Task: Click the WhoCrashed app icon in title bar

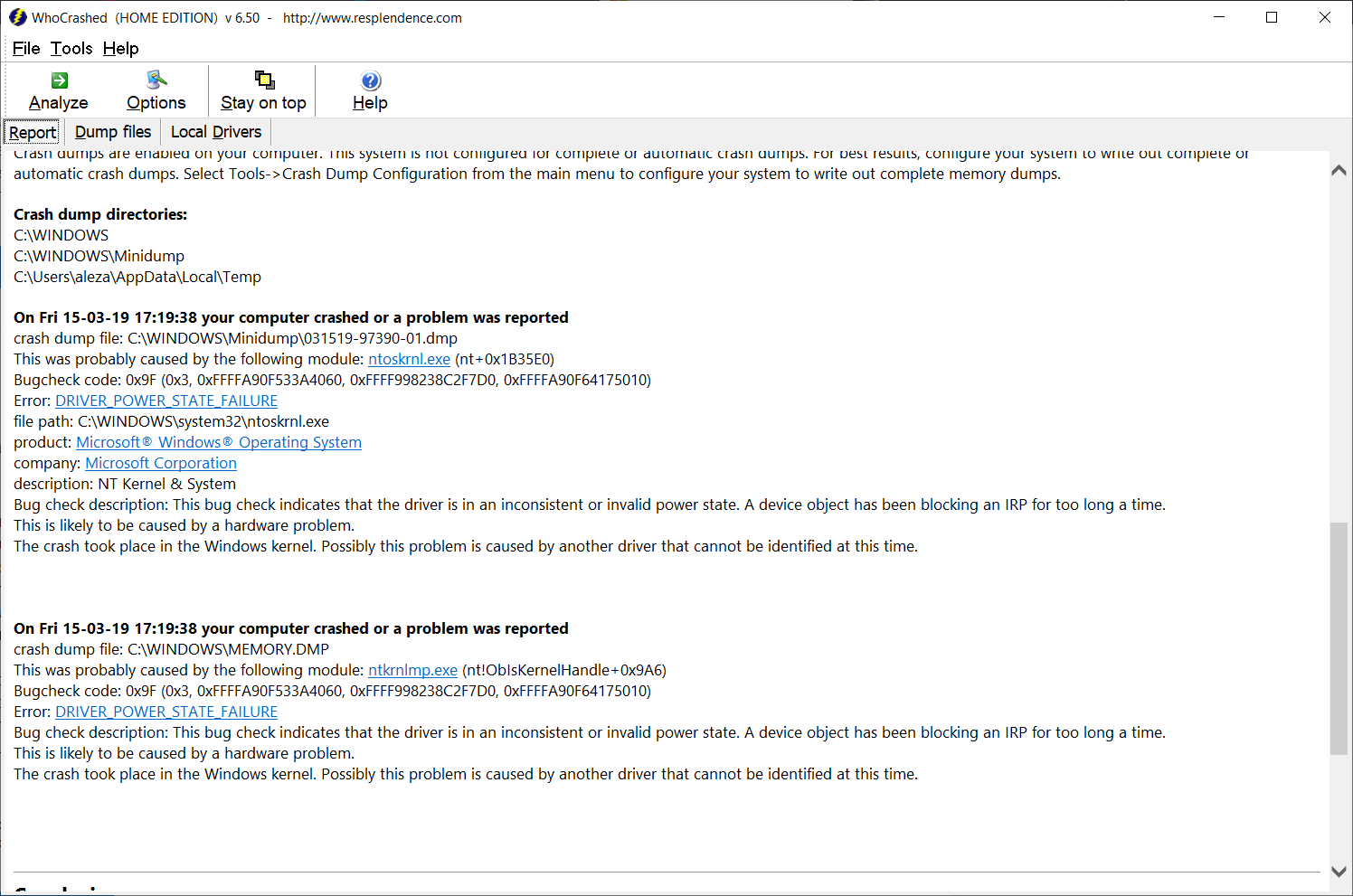Action: pos(17,17)
